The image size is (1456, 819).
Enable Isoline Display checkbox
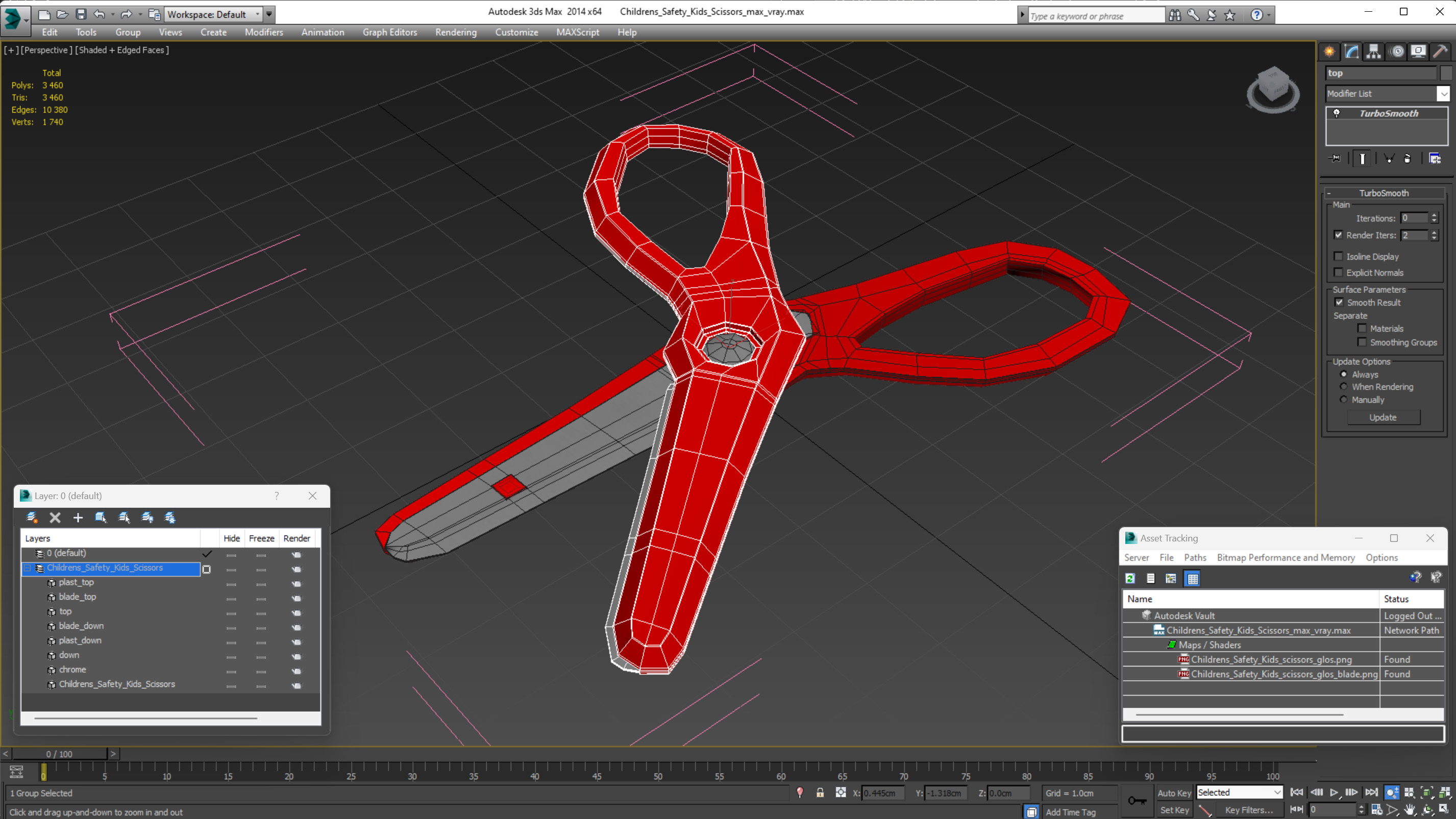(1338, 256)
